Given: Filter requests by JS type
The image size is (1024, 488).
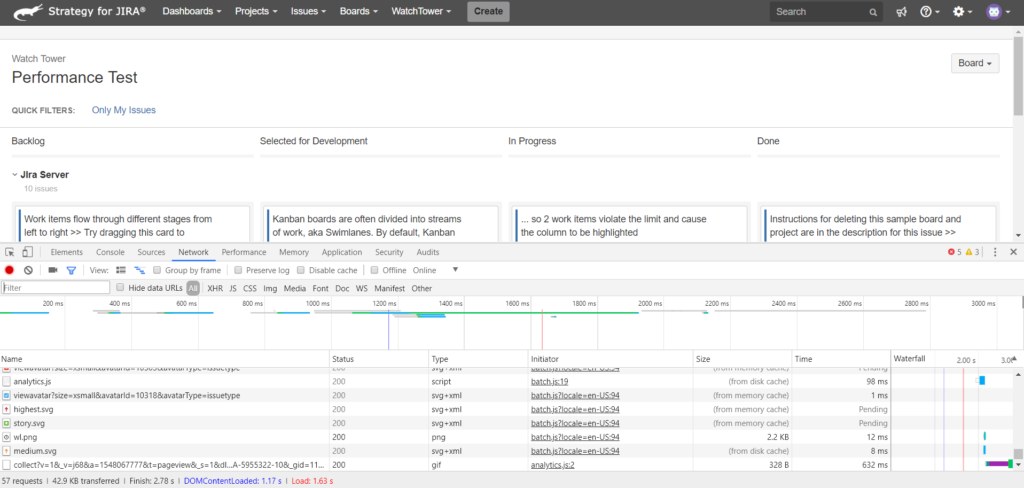Looking at the screenshot, I should [233, 288].
